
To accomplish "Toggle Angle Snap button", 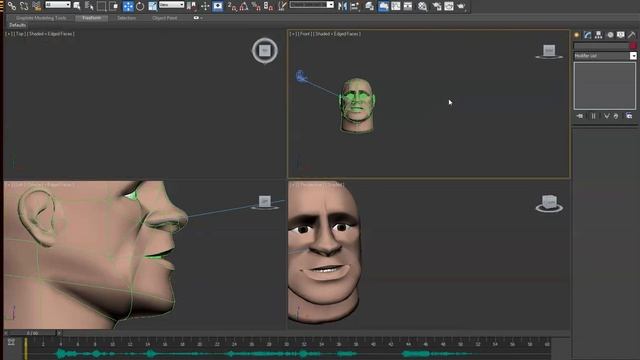I will point(244,6).
